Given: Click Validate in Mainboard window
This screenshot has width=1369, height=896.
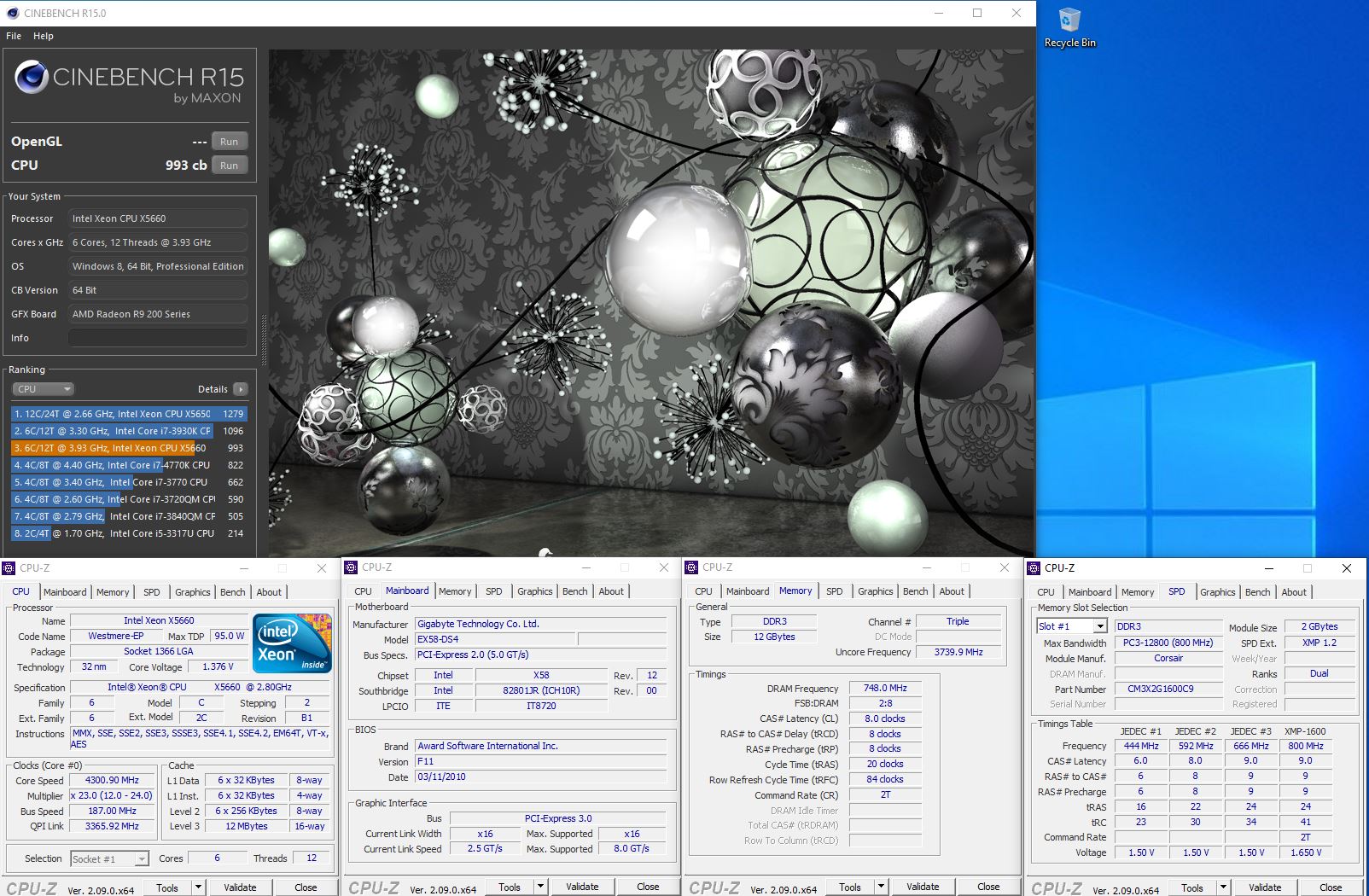Looking at the screenshot, I should click(582, 887).
